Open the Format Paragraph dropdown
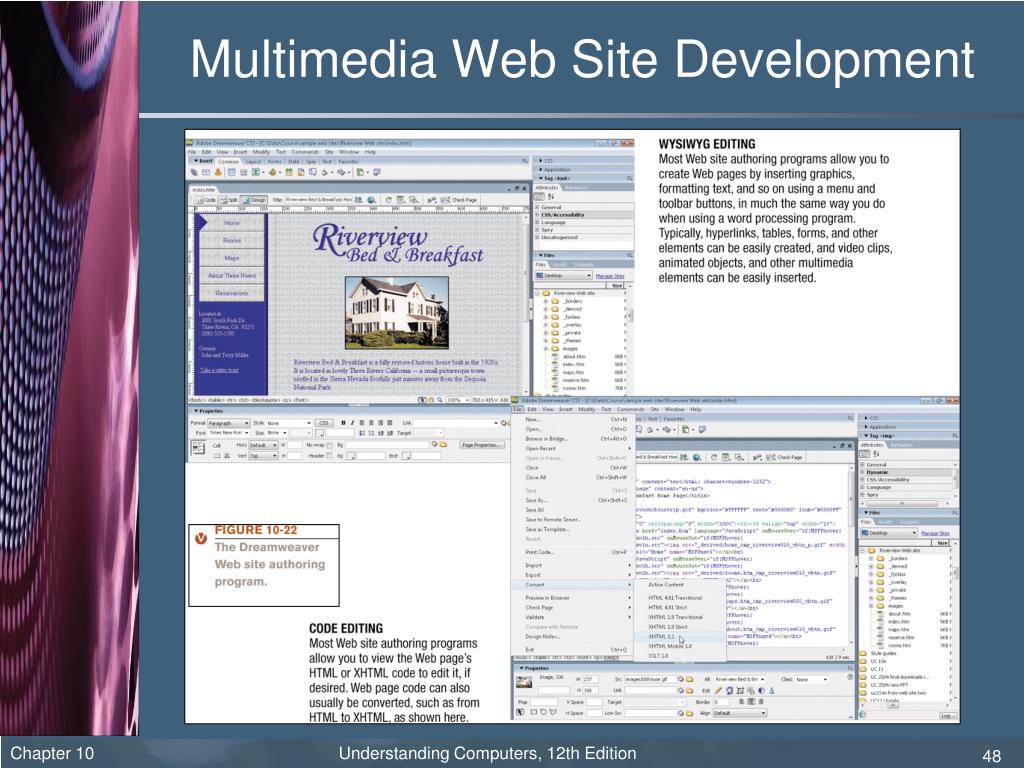The width and height of the screenshot is (1024, 768). coord(228,423)
